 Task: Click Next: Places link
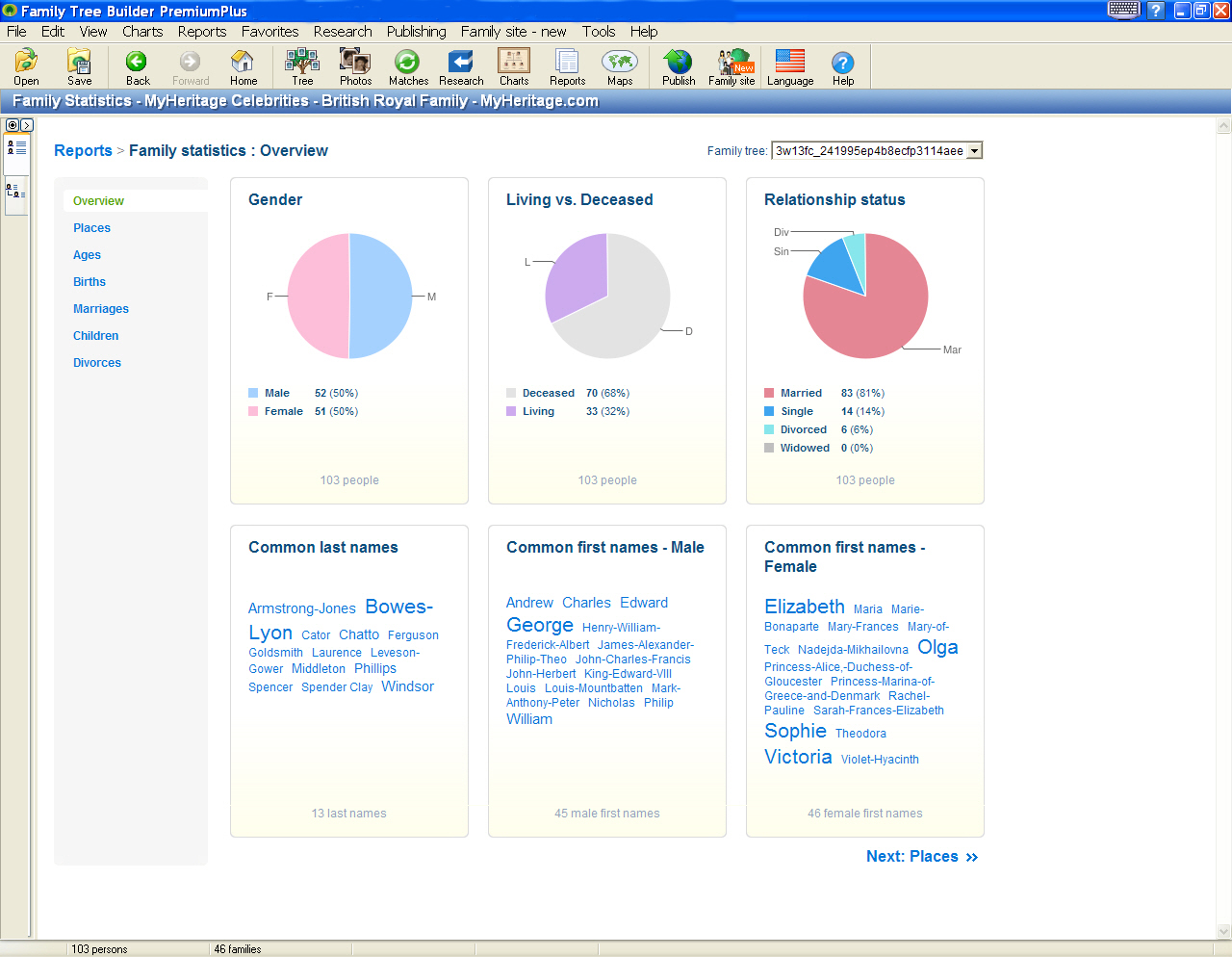tap(922, 857)
